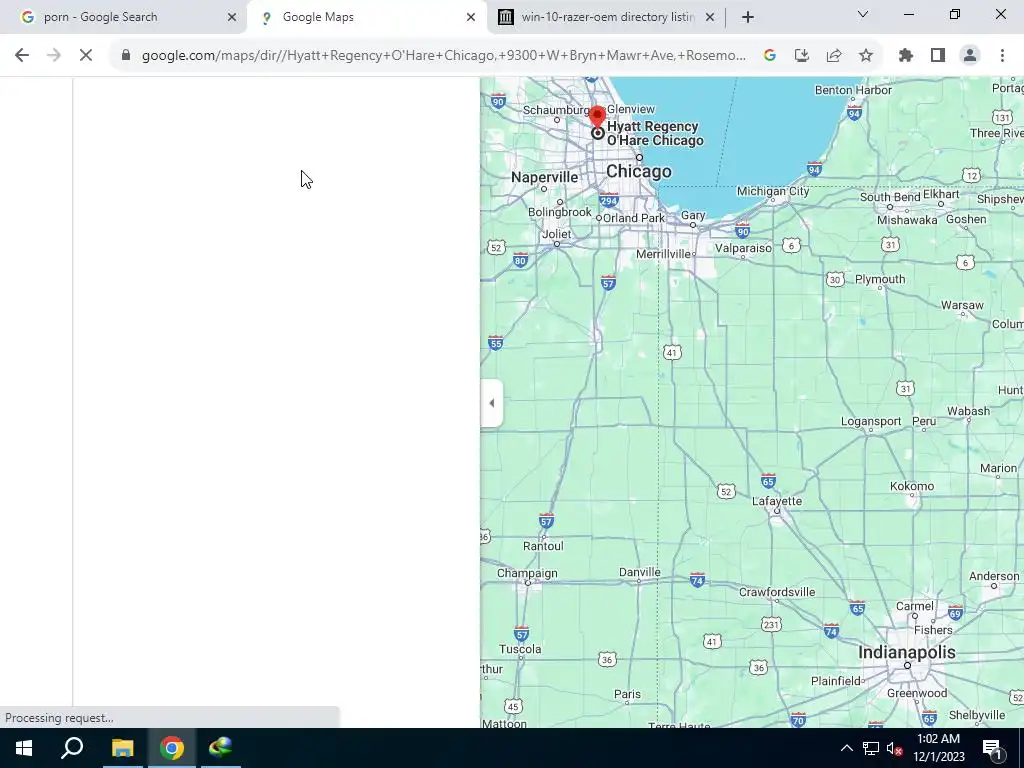Click Interstate 80 shield near Joliet
Viewport: 1024px width, 768px height.
coord(520,260)
